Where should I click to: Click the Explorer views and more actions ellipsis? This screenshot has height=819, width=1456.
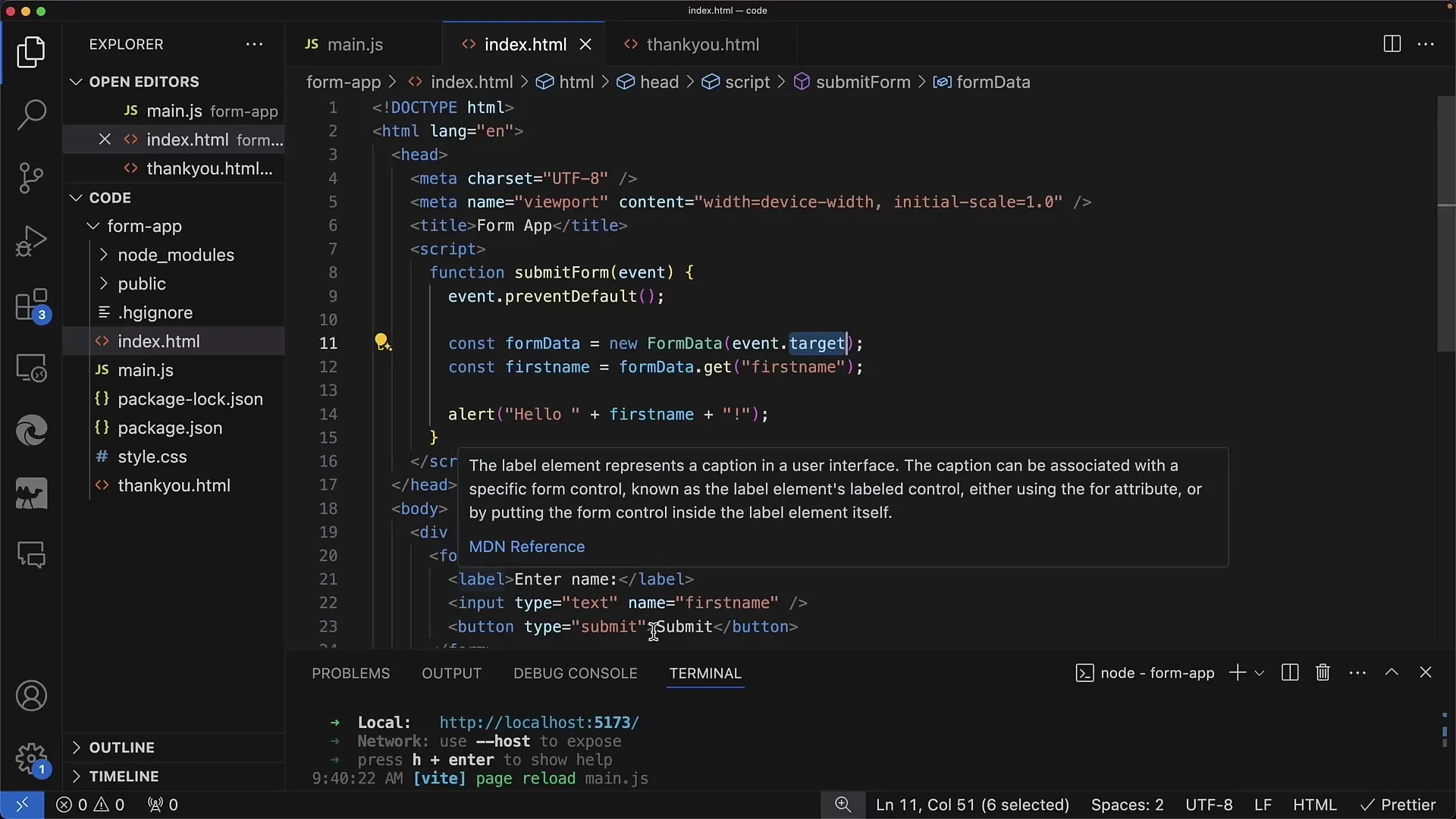click(x=254, y=44)
